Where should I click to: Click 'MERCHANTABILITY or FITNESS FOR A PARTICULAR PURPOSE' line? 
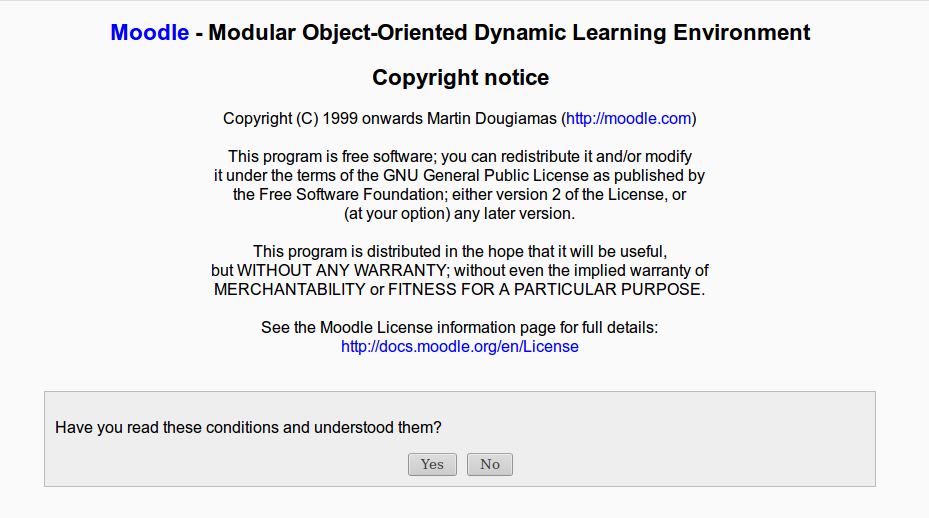tap(459, 289)
